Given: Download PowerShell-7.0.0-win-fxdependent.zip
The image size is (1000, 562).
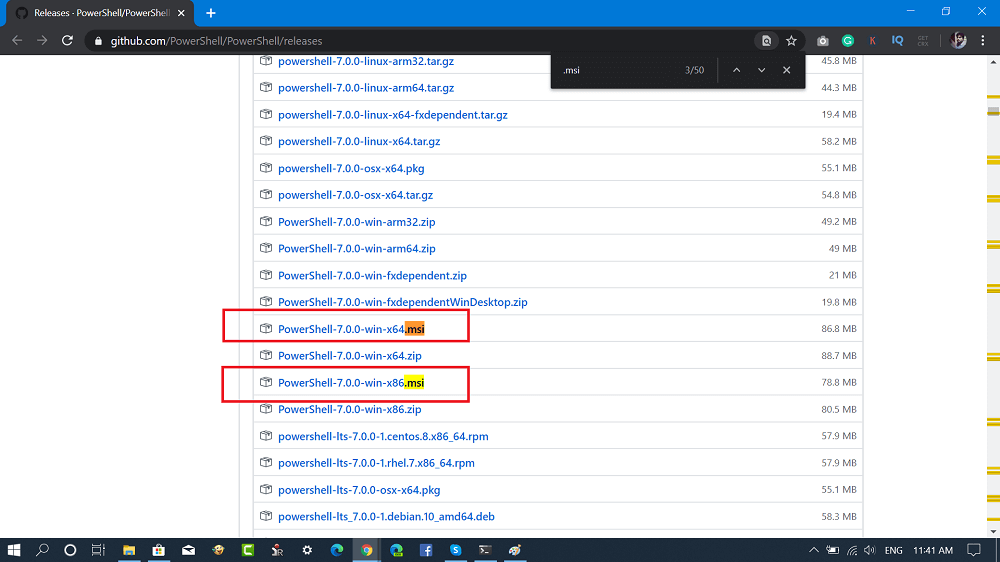Looking at the screenshot, I should (x=372, y=276).
